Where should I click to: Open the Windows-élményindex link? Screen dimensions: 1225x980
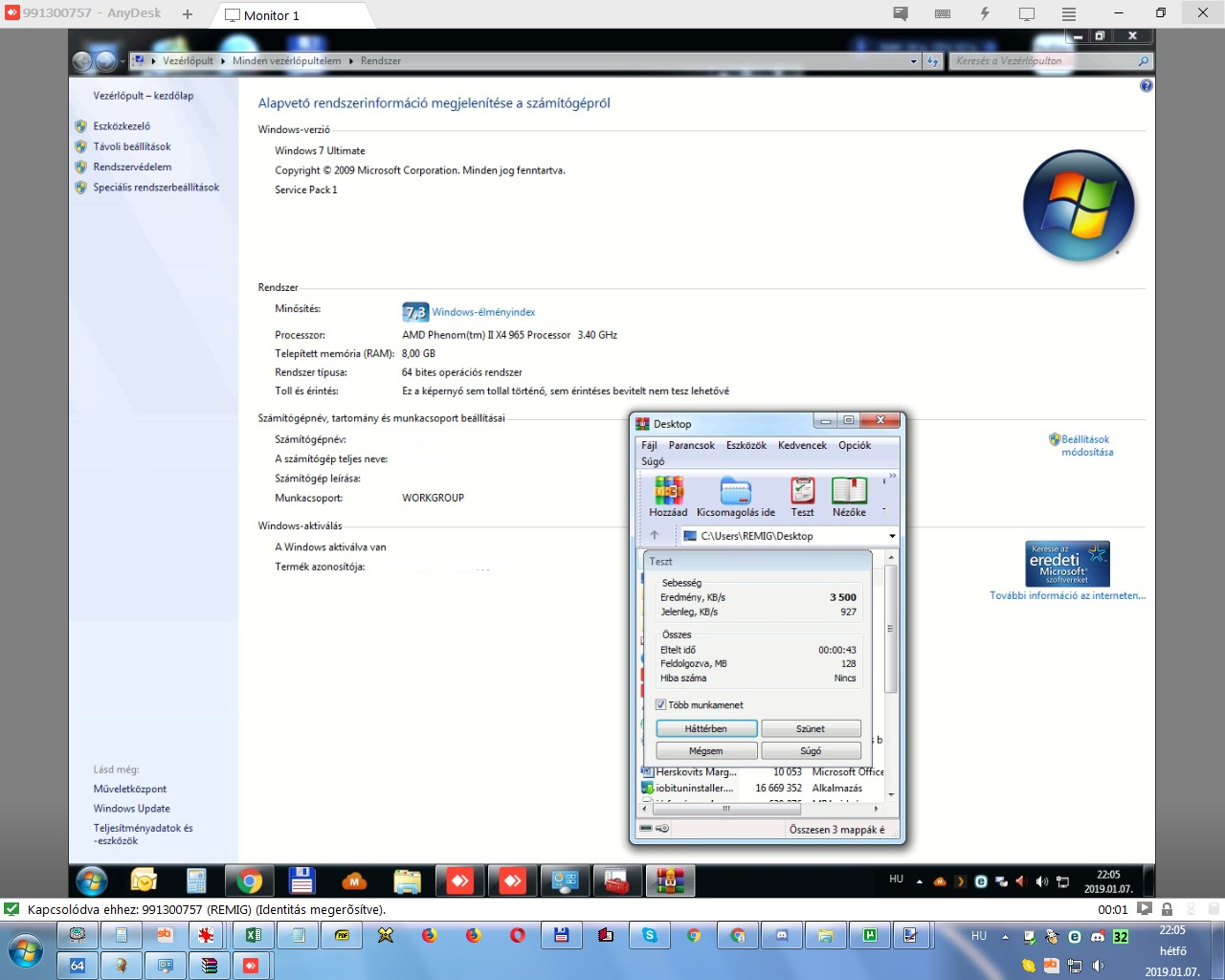(483, 312)
